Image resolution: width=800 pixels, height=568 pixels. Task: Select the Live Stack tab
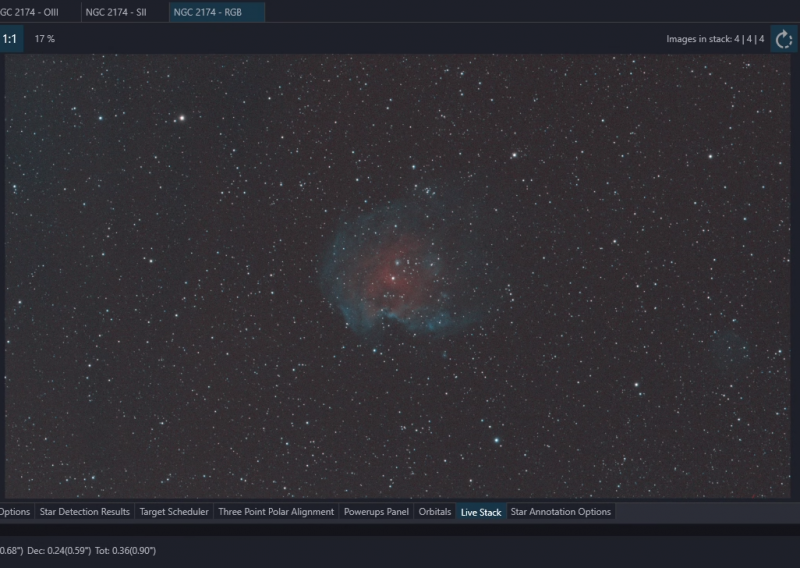point(481,512)
